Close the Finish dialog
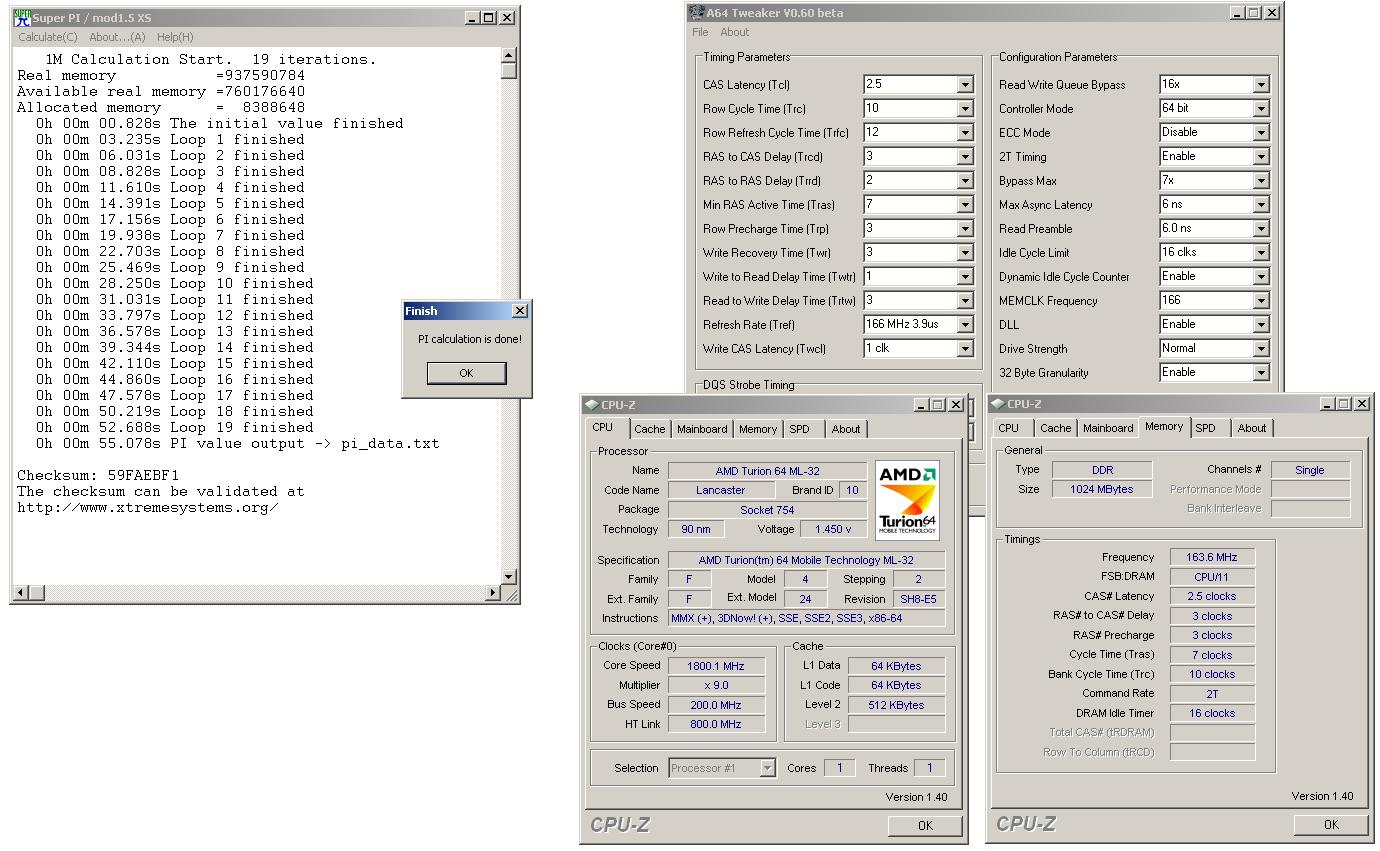Viewport: 1380px width, 851px height. [x=519, y=311]
